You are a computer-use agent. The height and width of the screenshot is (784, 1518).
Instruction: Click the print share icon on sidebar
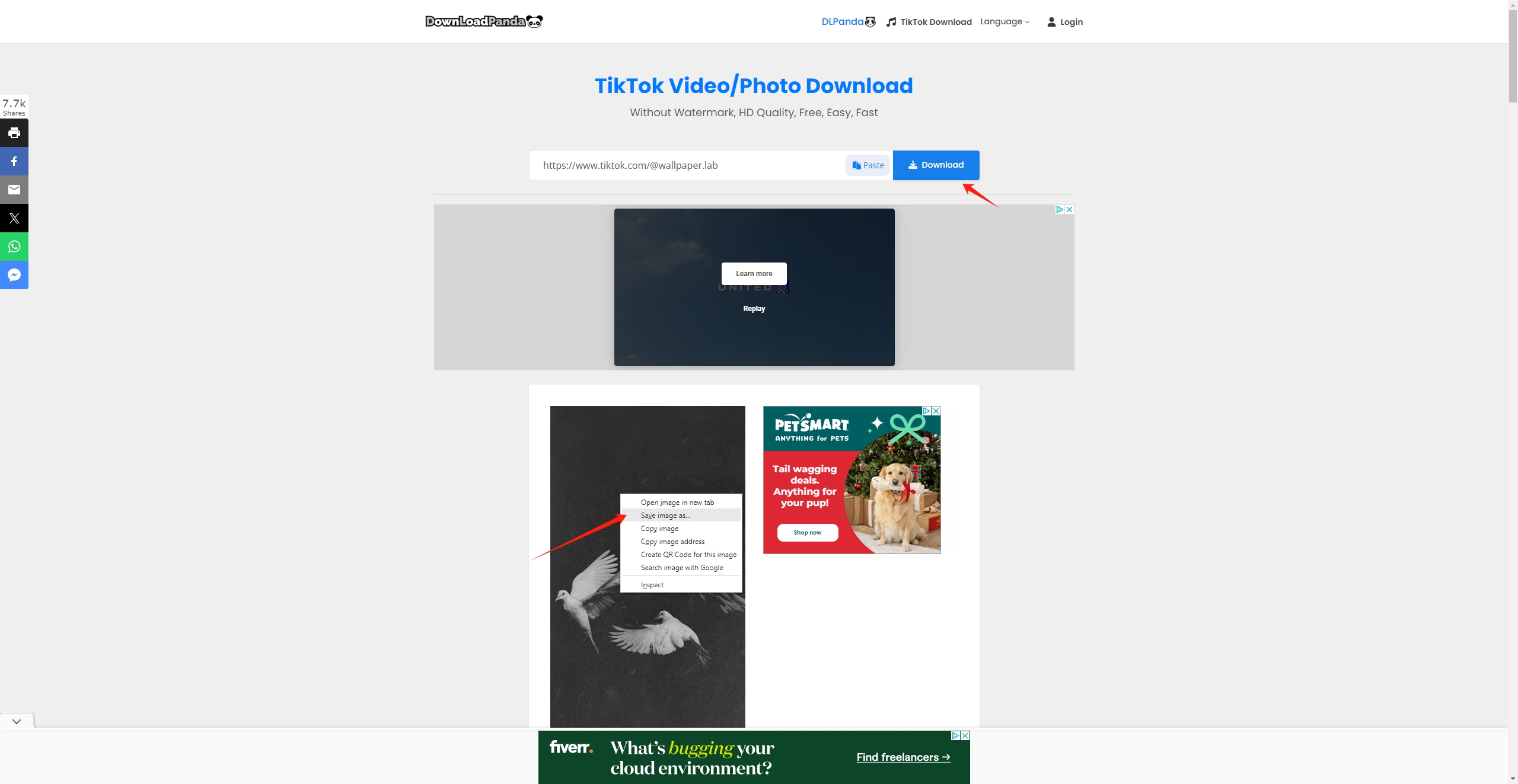(14, 131)
